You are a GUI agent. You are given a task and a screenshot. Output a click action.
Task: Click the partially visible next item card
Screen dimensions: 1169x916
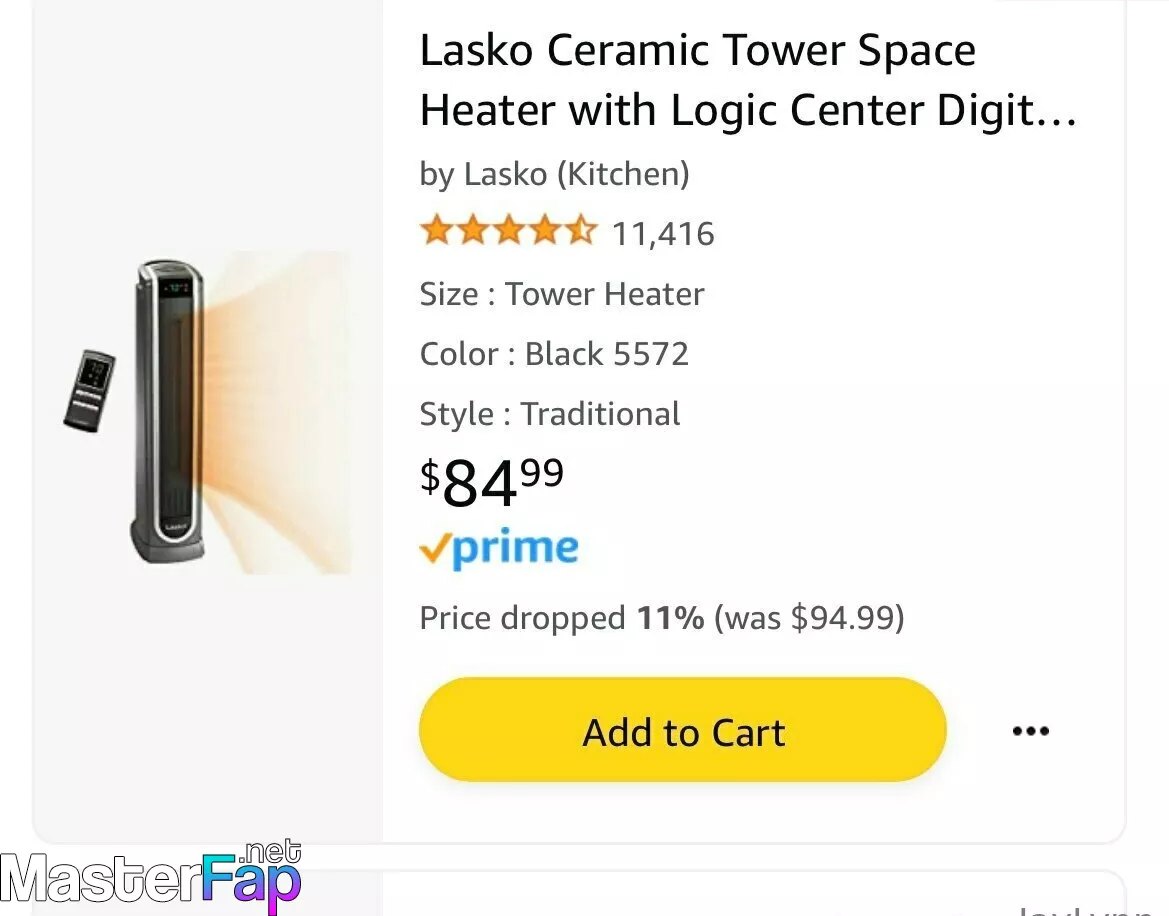(753, 893)
